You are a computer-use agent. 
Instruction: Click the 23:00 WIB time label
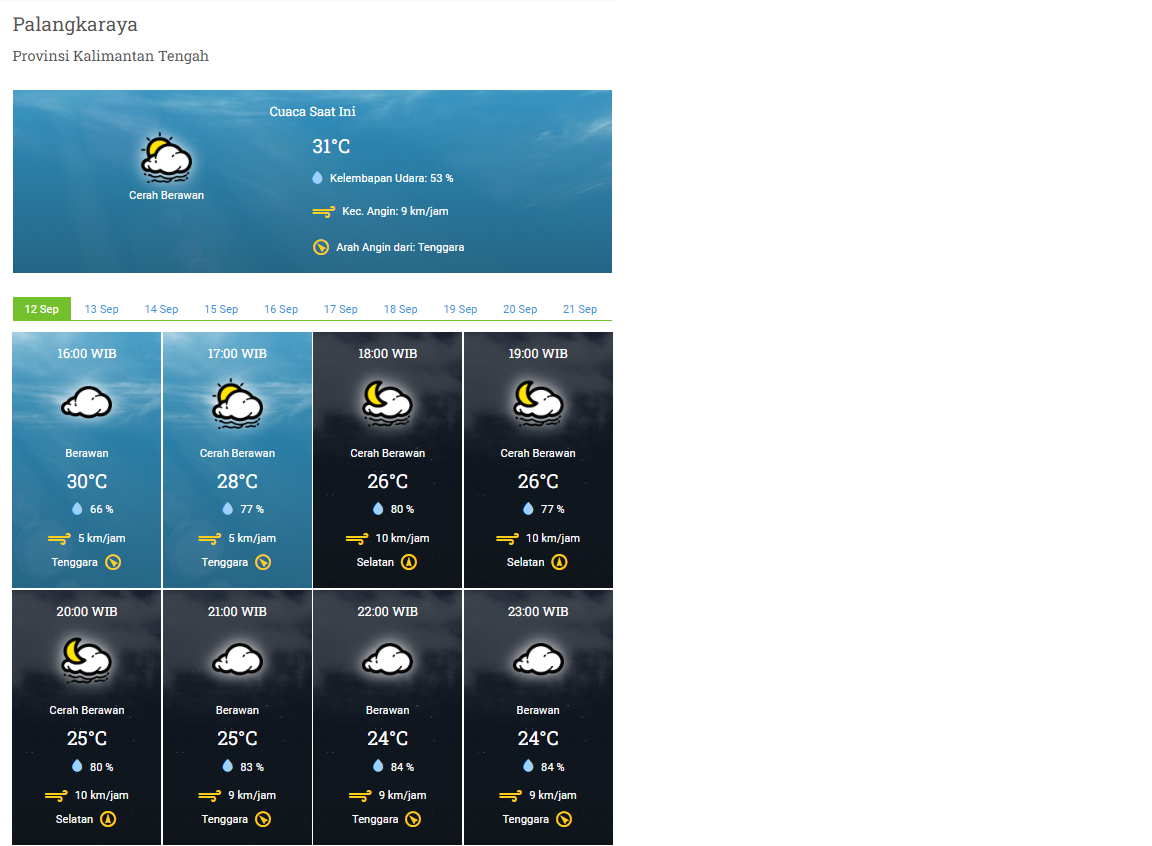pos(538,612)
